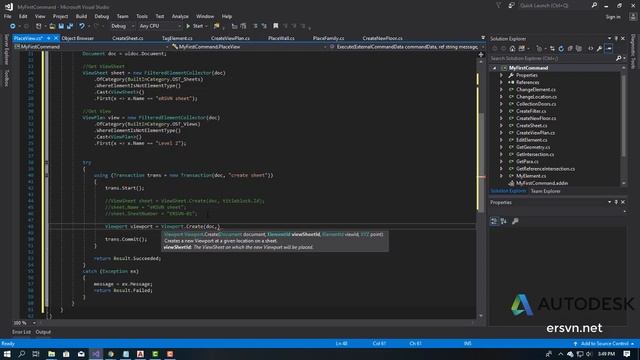Click Sign in link
Image resolution: width=640 pixels, height=360 pixels.
coord(613,17)
